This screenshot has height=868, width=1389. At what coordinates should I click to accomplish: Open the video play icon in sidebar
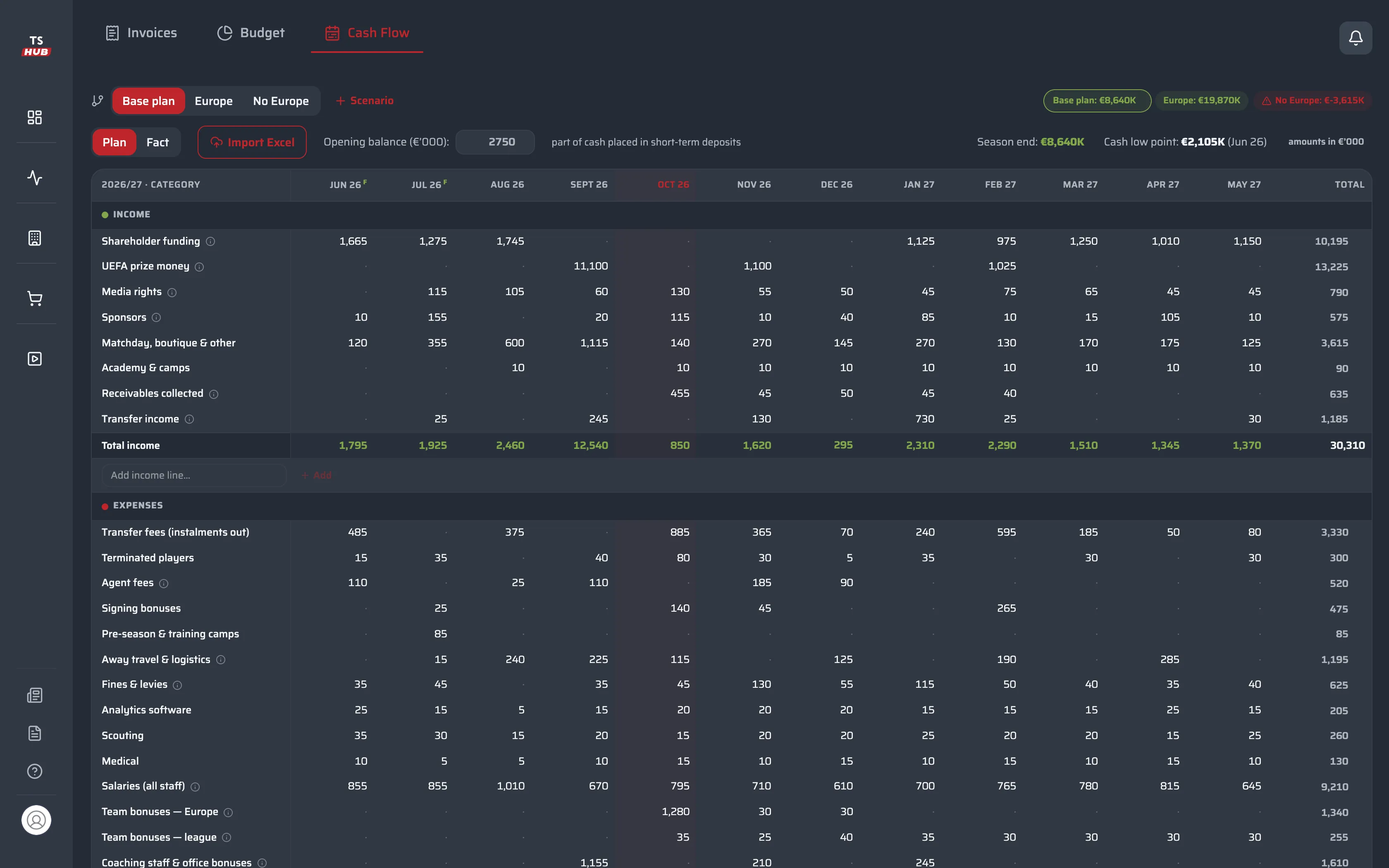click(x=35, y=359)
